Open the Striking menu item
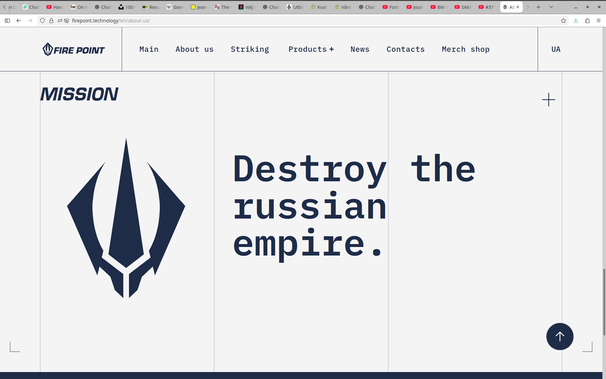The height and width of the screenshot is (379, 606). click(x=250, y=49)
